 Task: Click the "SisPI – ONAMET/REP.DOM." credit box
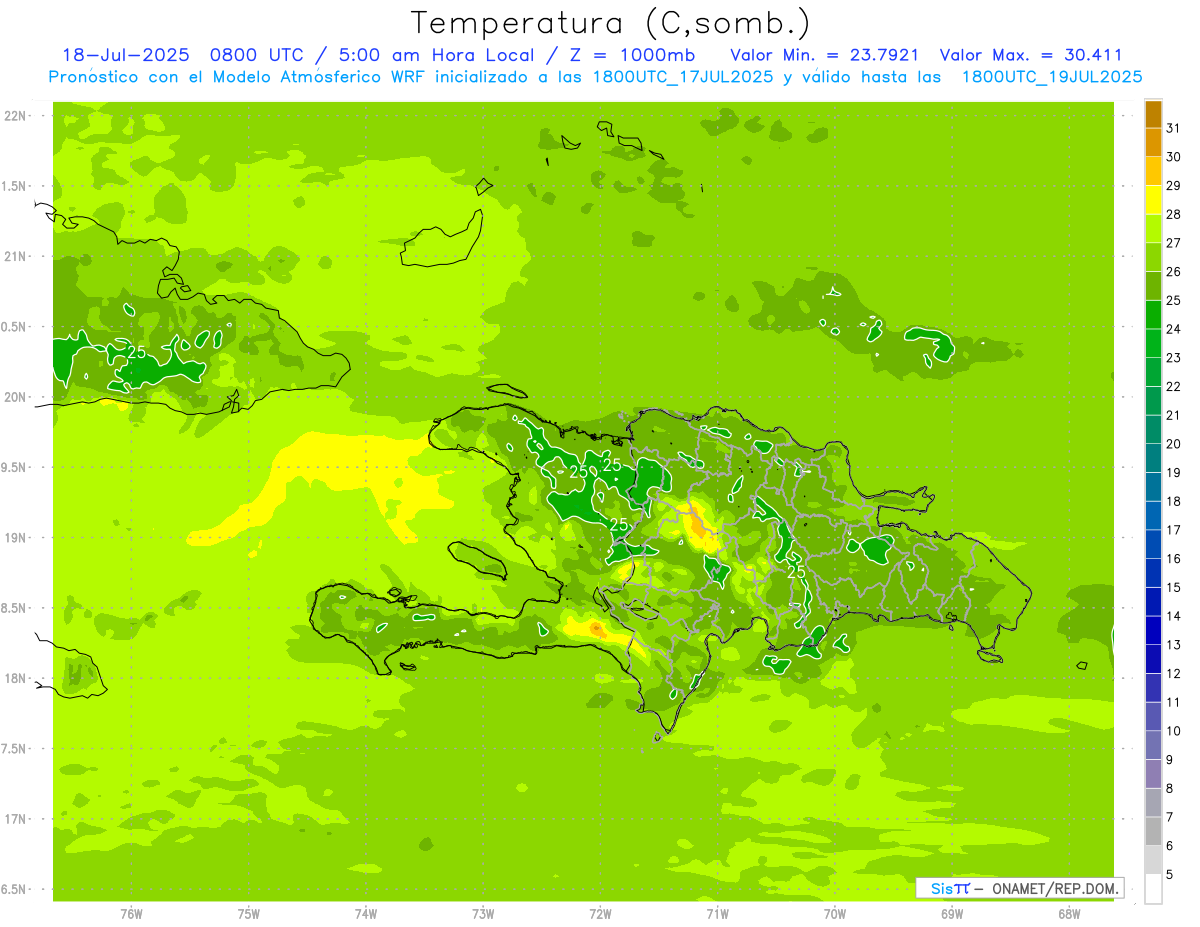coord(1020,888)
